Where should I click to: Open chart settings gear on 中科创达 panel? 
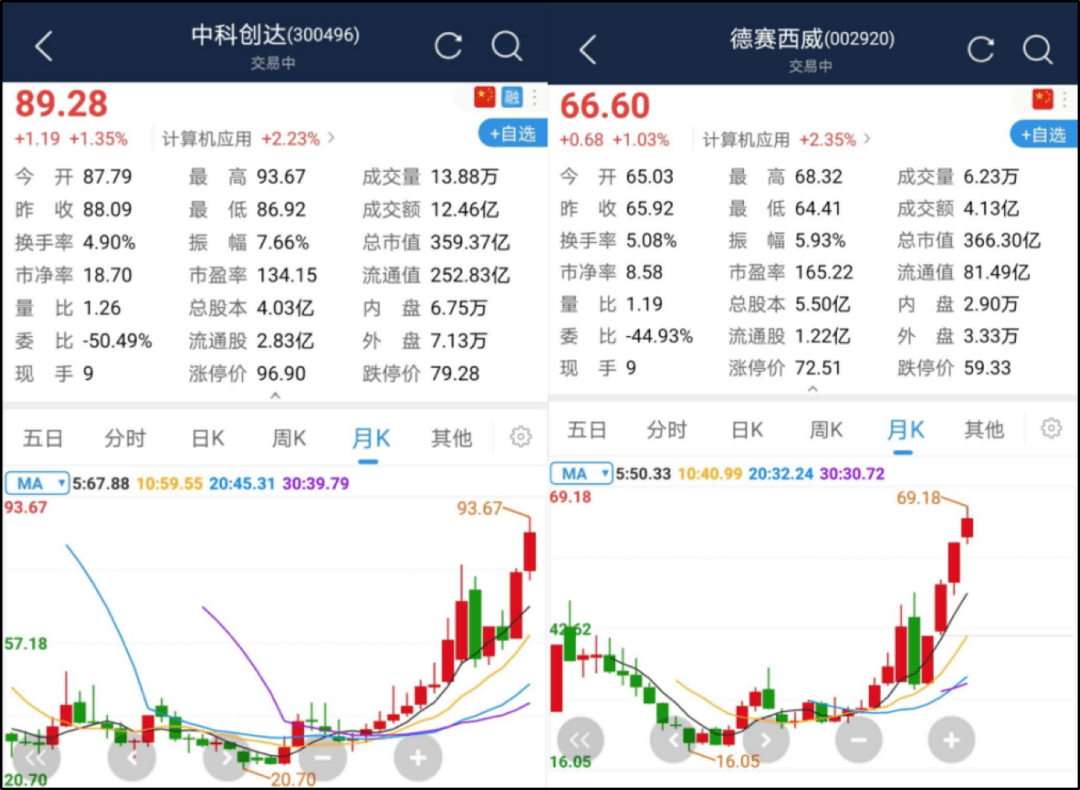click(x=521, y=437)
